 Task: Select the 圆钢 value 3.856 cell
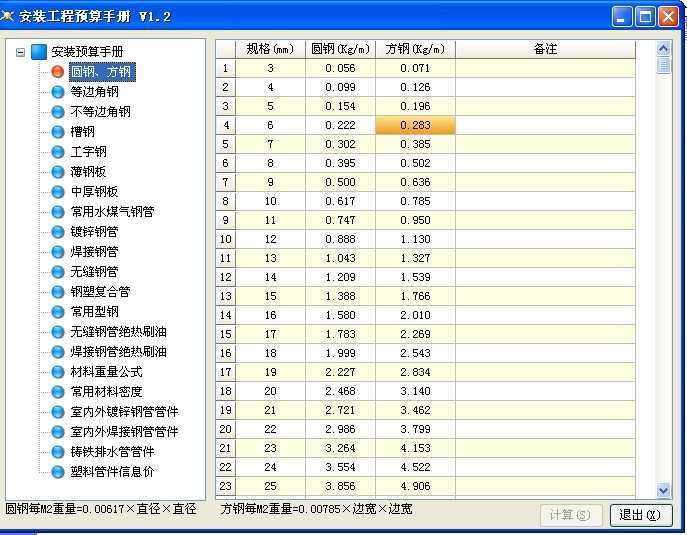340,486
